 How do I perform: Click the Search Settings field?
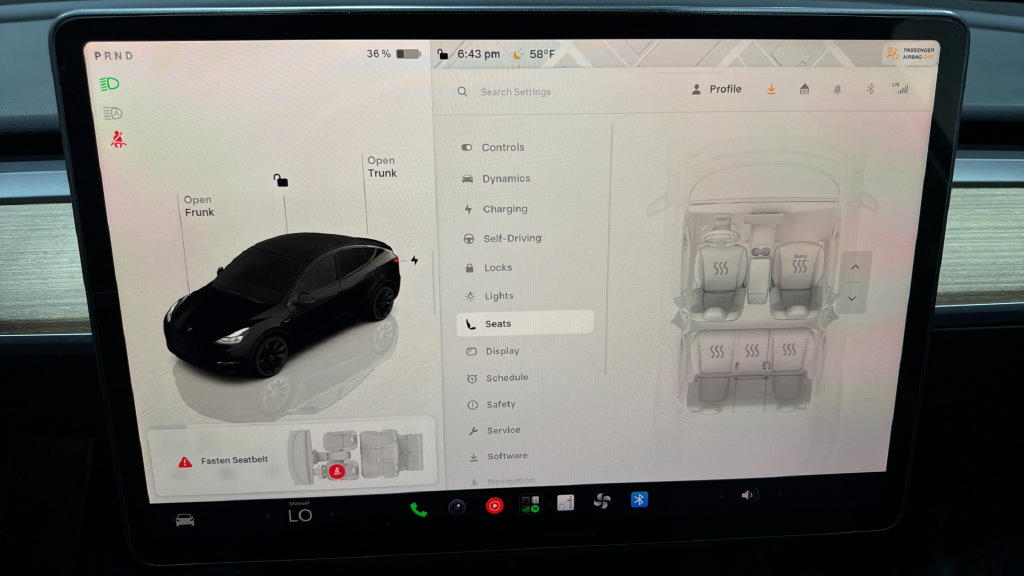516,92
